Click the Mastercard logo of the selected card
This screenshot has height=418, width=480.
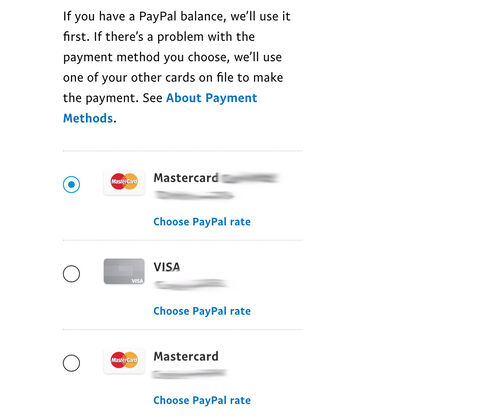(x=124, y=182)
